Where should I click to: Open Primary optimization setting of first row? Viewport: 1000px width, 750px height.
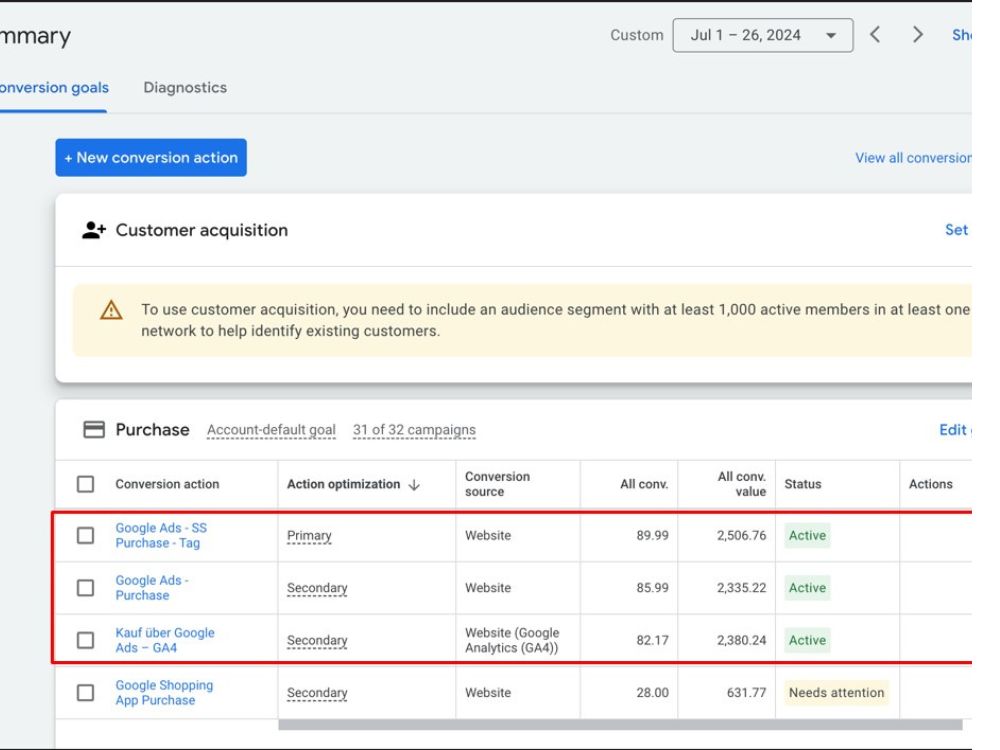[x=309, y=536]
